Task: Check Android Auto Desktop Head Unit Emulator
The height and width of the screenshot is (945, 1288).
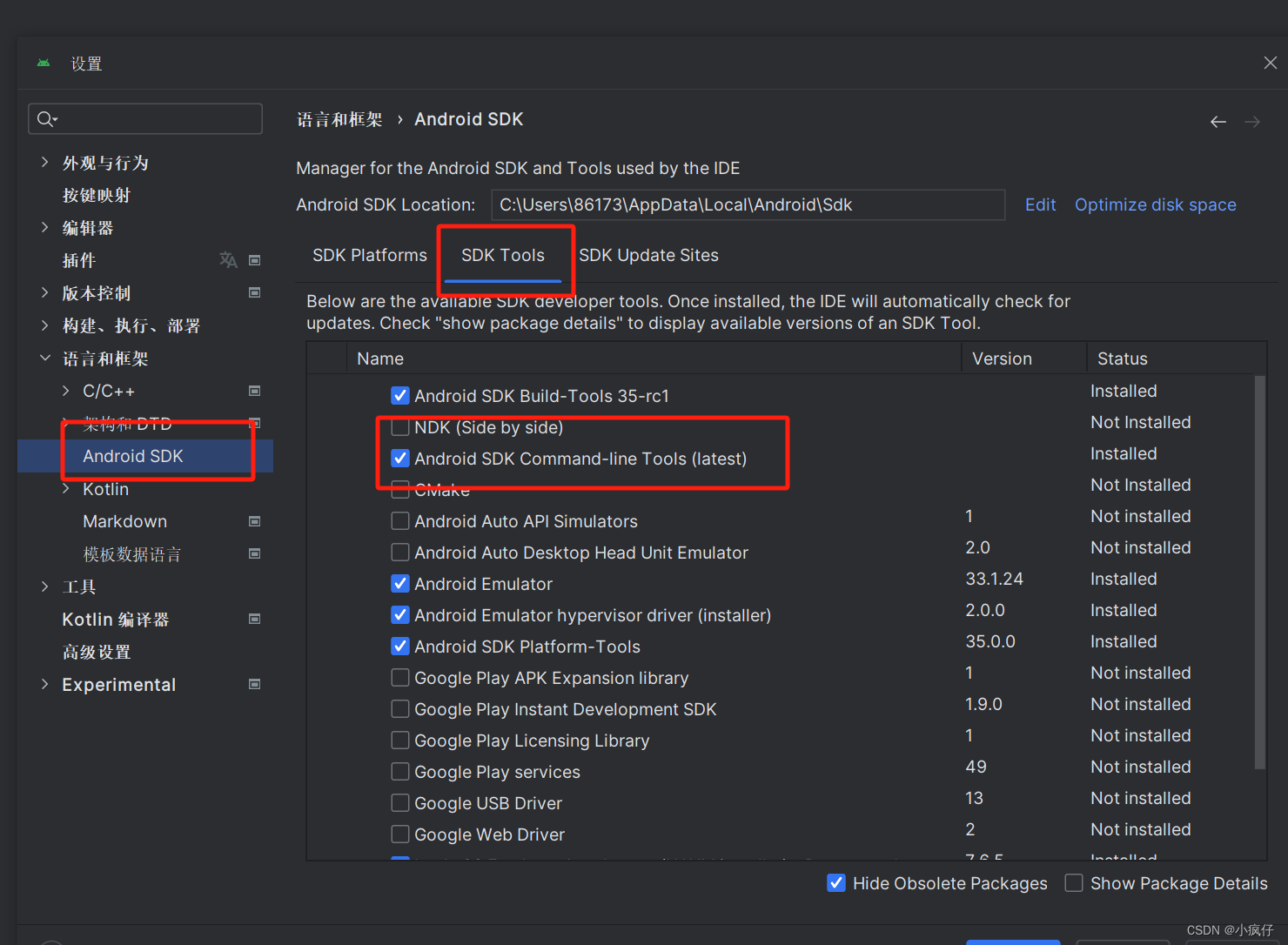Action: click(x=400, y=553)
